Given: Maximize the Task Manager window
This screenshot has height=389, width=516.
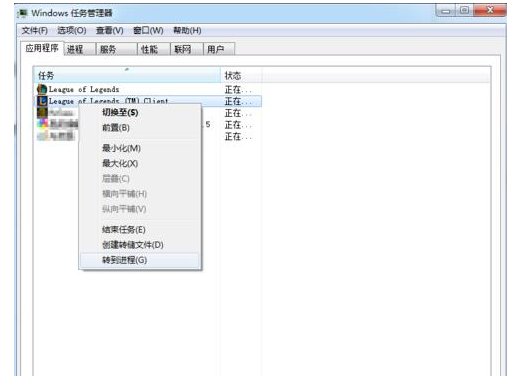Looking at the screenshot, I should [x=464, y=11].
